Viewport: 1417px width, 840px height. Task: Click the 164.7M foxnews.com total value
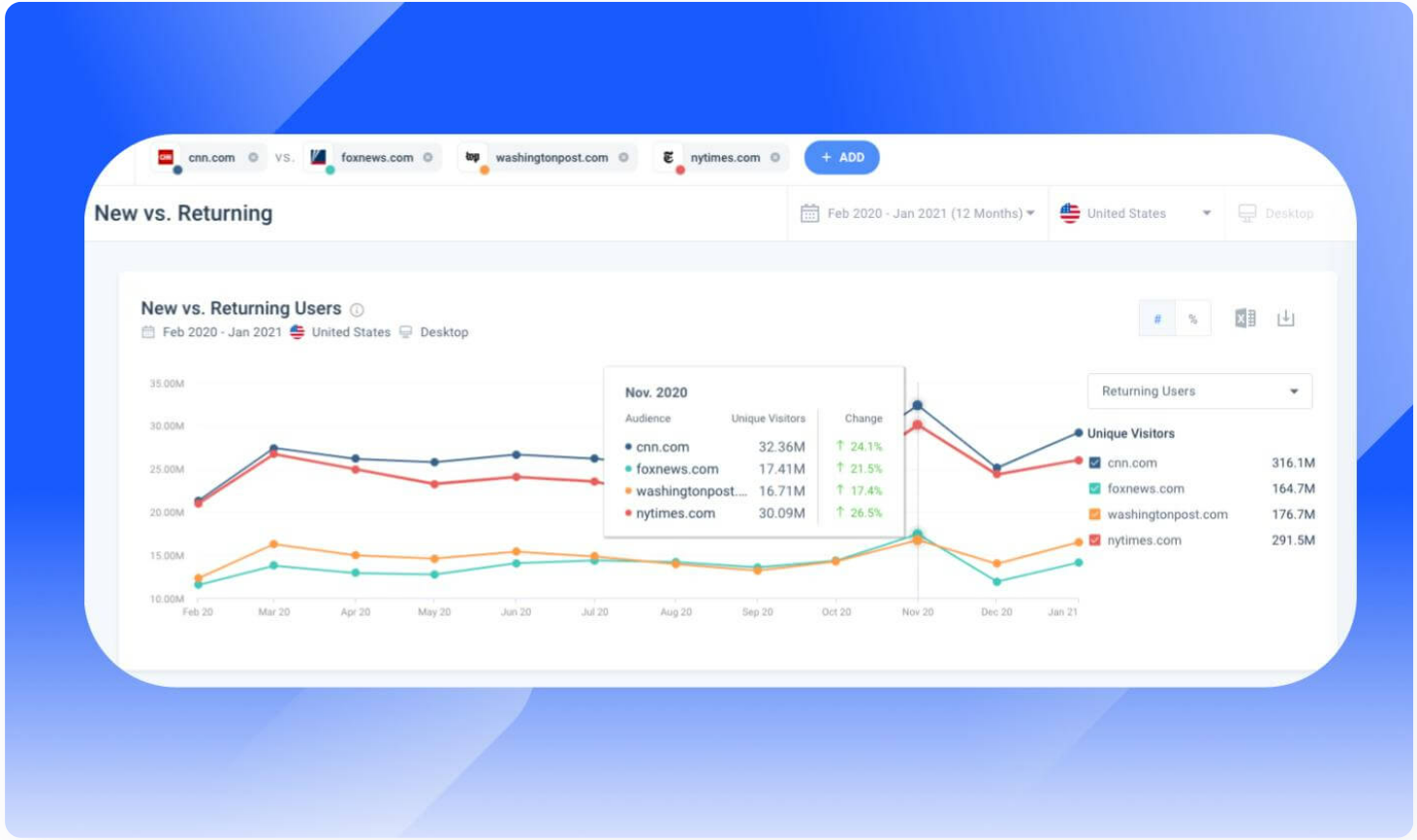click(1293, 488)
